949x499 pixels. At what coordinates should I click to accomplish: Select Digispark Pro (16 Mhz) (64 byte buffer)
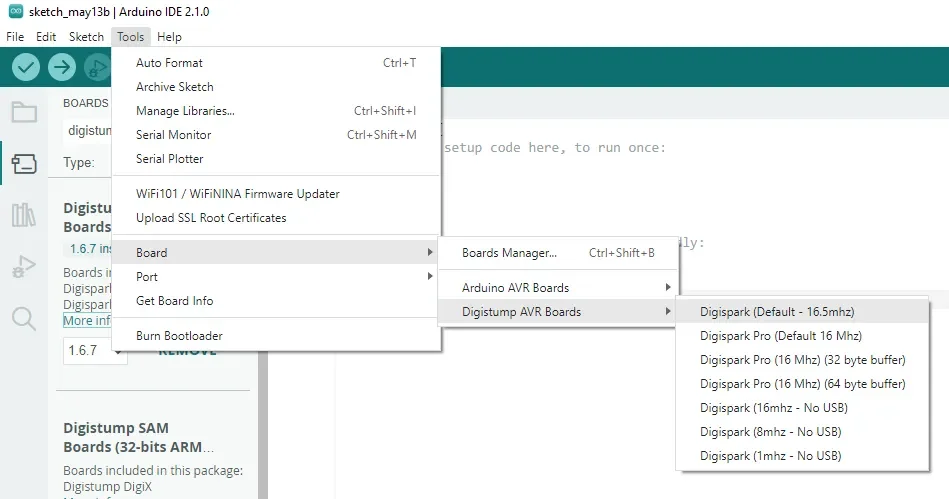(x=802, y=384)
